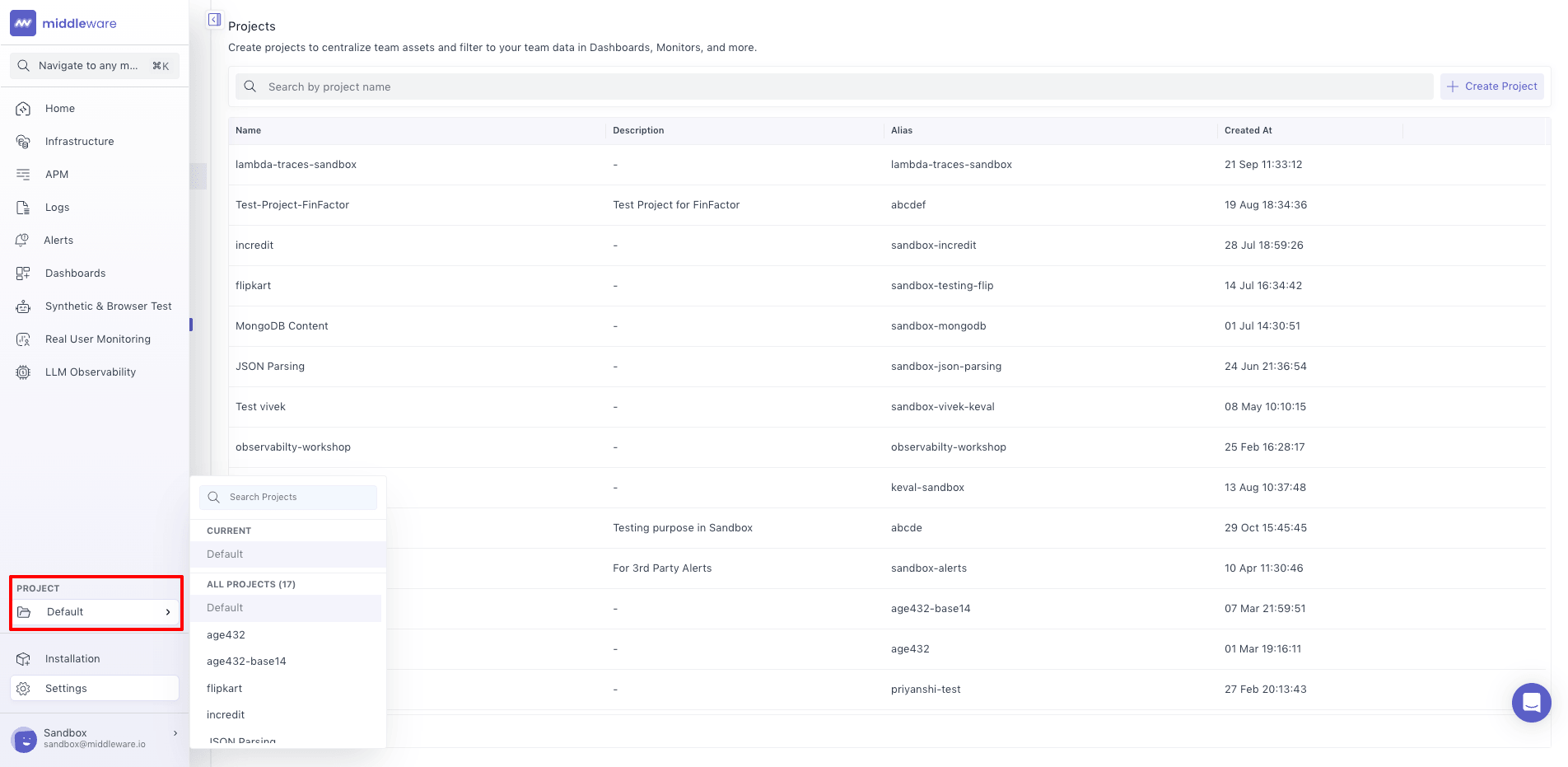Click the lambda-traces-sandbox project name
Screen dimensions: 1568x767
tap(296, 165)
